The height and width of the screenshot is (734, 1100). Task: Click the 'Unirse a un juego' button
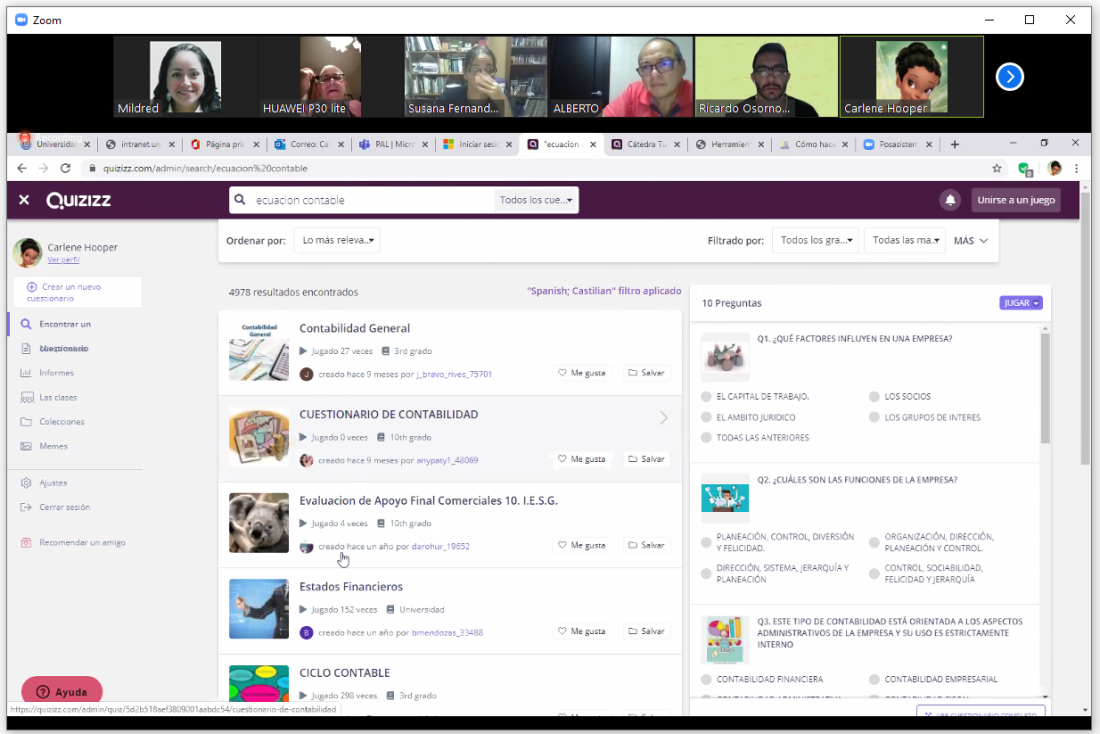(x=1015, y=200)
